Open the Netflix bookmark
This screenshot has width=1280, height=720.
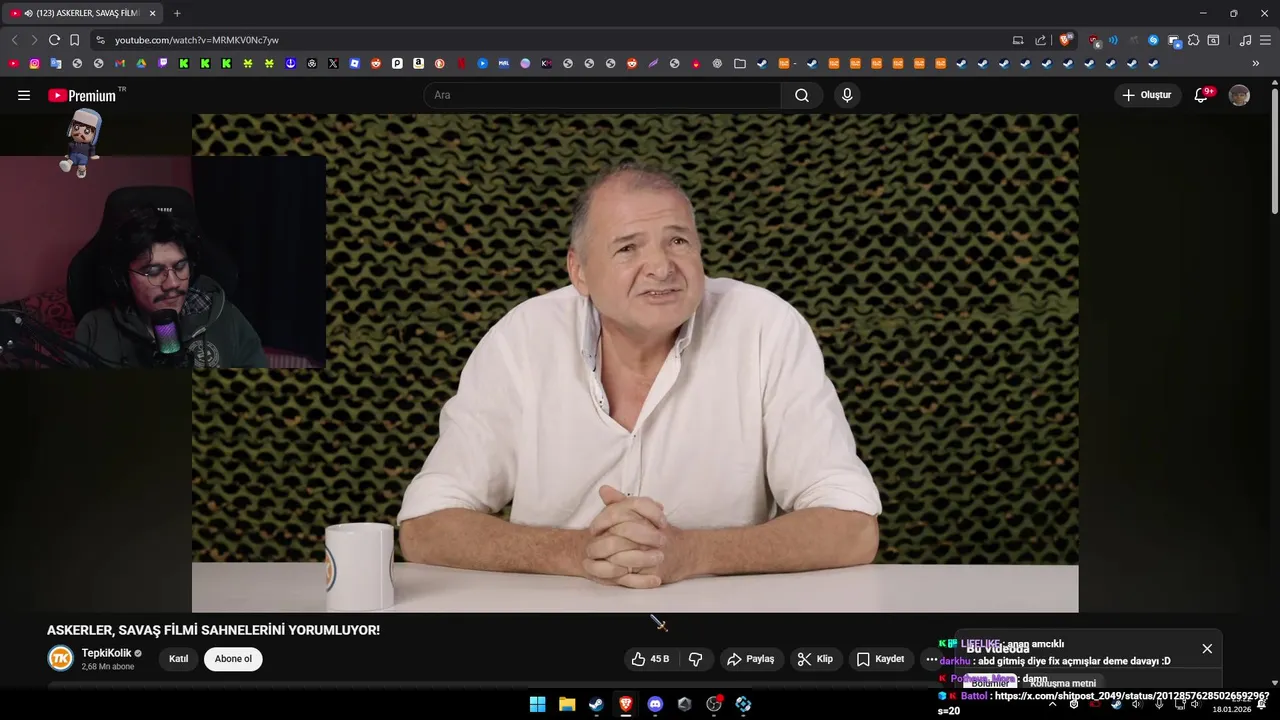click(461, 63)
